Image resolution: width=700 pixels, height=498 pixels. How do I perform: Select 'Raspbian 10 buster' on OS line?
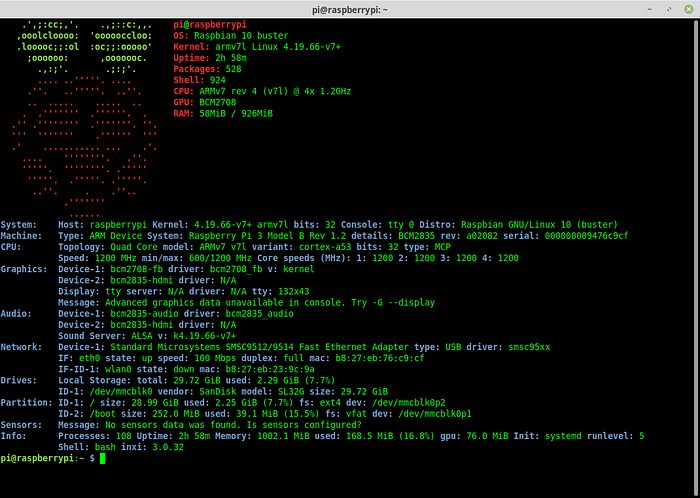coord(241,36)
